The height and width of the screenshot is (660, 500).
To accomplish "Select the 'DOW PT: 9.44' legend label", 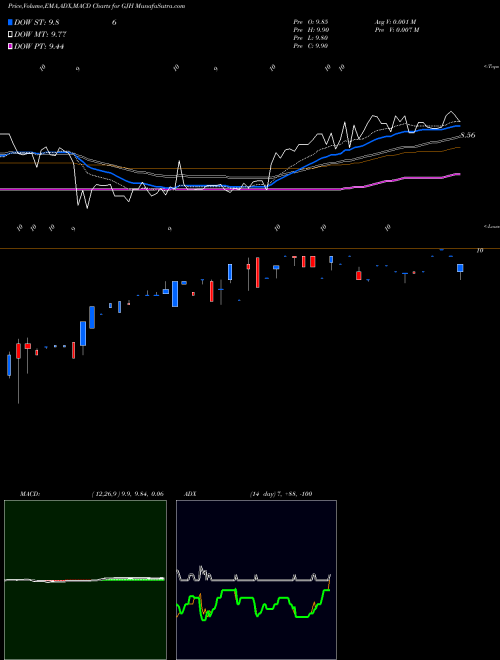I will (39, 47).
